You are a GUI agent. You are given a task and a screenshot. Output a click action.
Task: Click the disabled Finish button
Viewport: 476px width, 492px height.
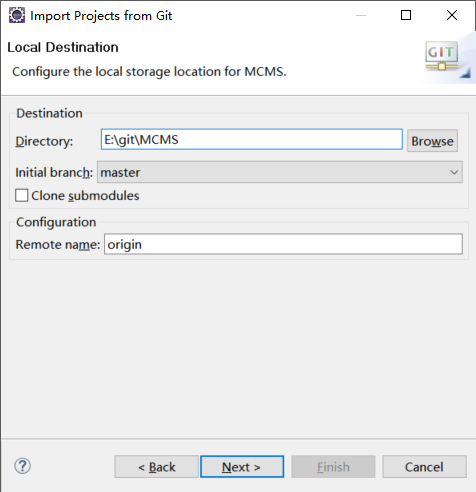click(x=333, y=467)
